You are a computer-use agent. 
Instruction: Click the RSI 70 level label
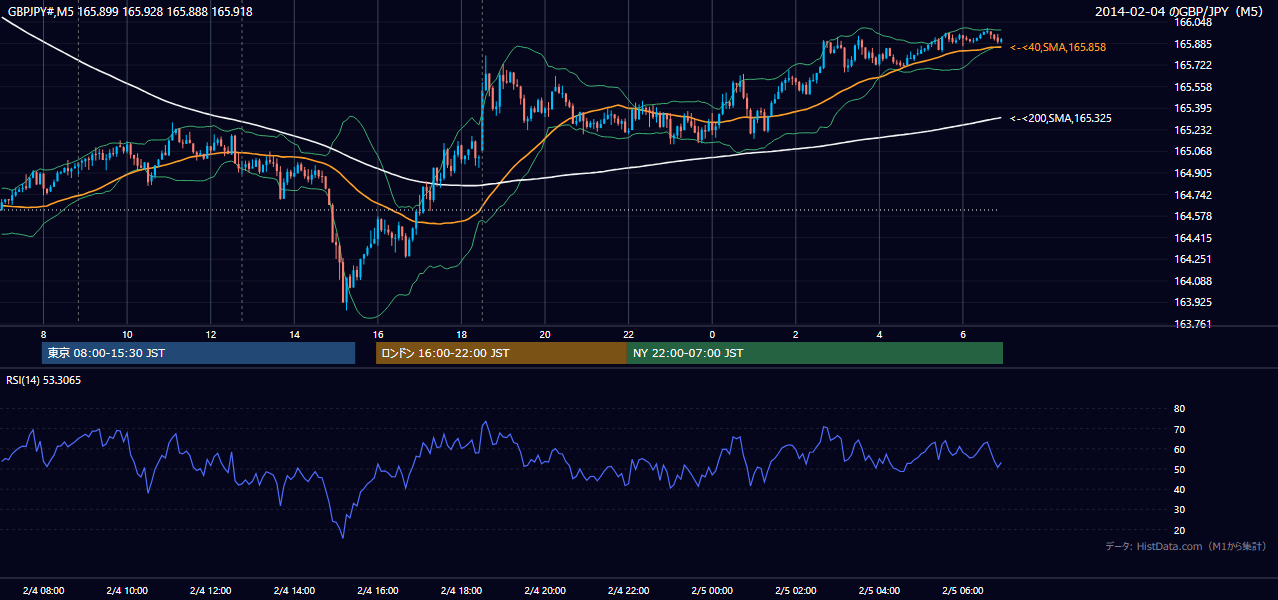pyautogui.click(x=1179, y=429)
